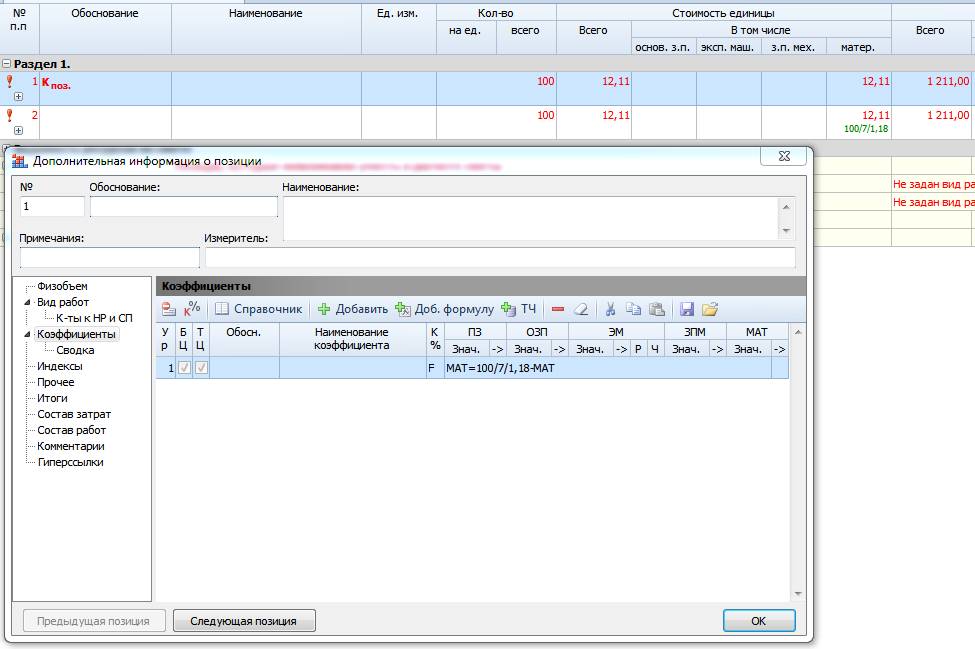
Task: Save coefficients with floppy disk icon
Action: pyautogui.click(x=686, y=309)
